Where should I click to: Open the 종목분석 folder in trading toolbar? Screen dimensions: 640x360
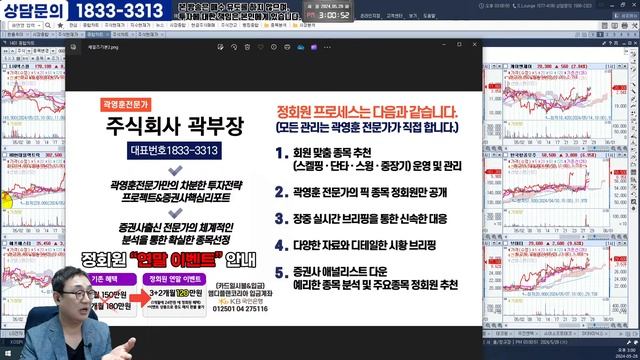275,25
